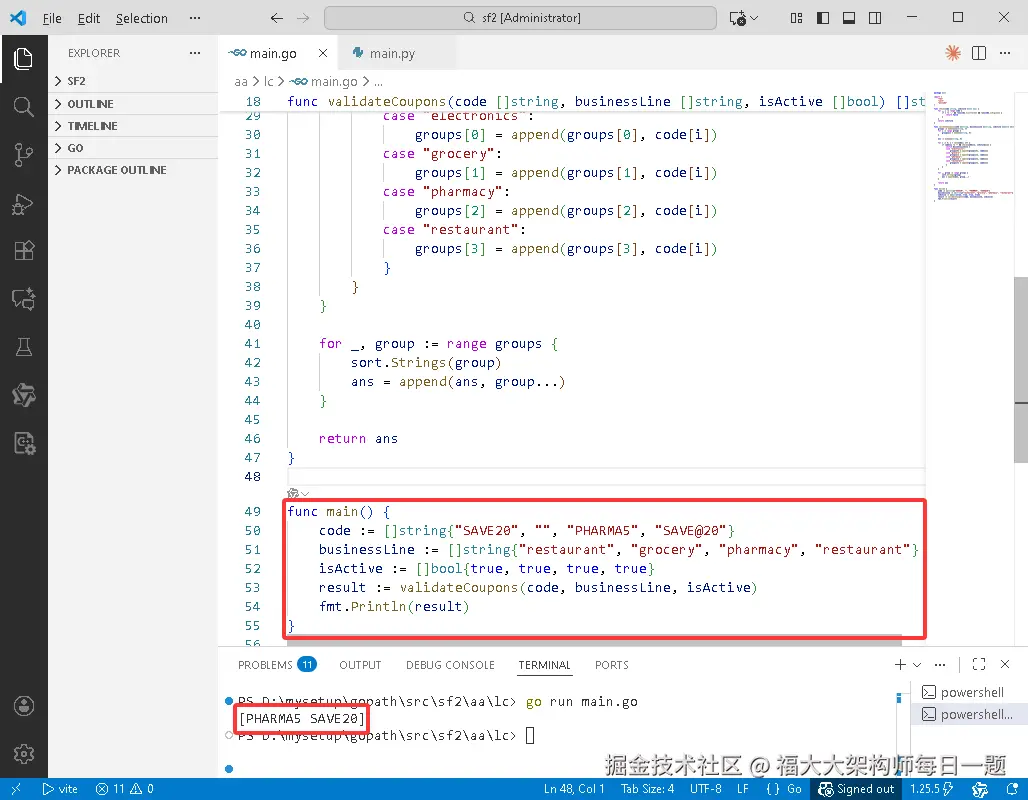The image size is (1028, 800).
Task: Select the TERMINAL panel tab
Action: tap(544, 665)
